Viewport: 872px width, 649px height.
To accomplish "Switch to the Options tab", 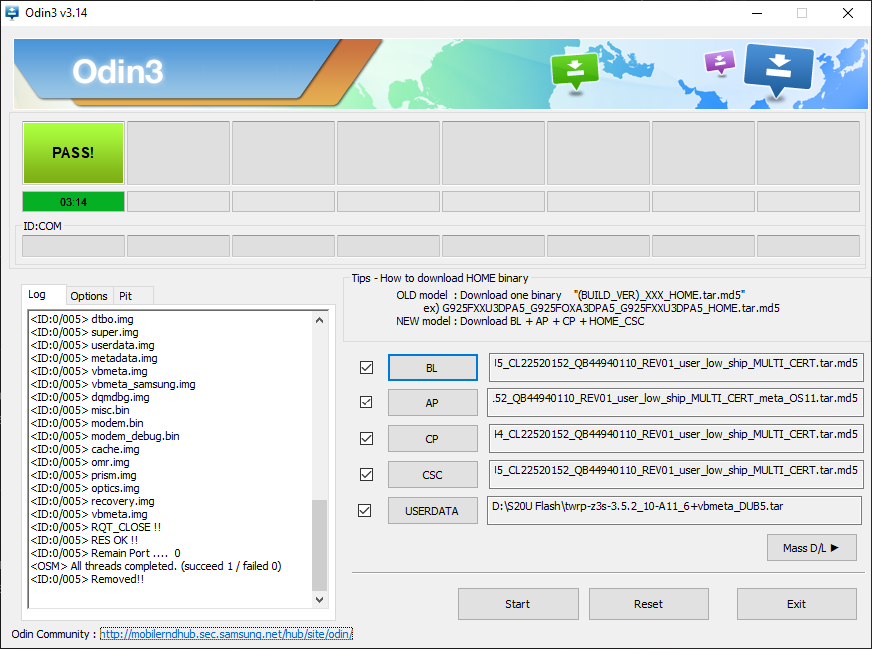I will pos(89,296).
